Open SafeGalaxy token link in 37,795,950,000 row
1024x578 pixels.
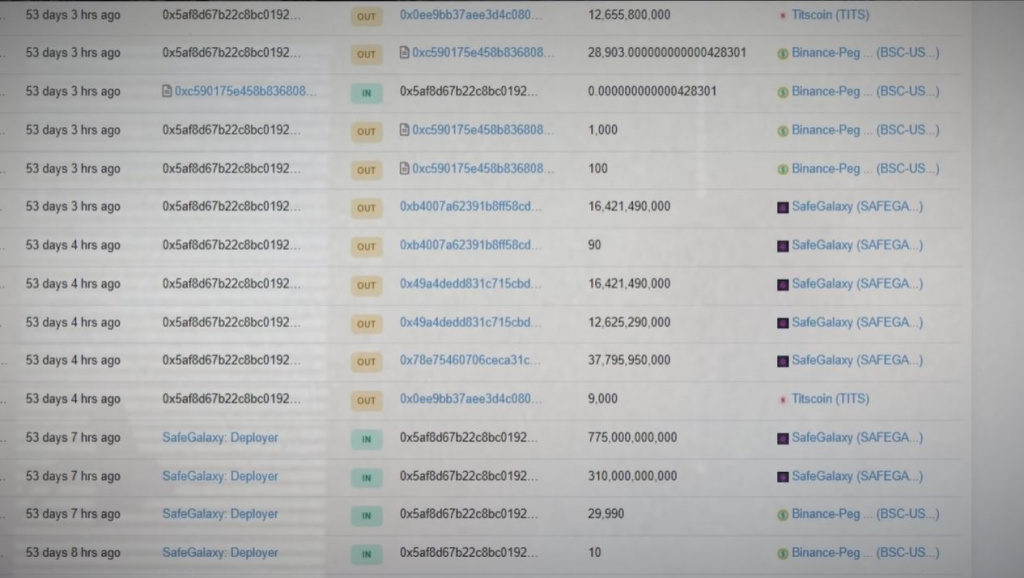[857, 360]
